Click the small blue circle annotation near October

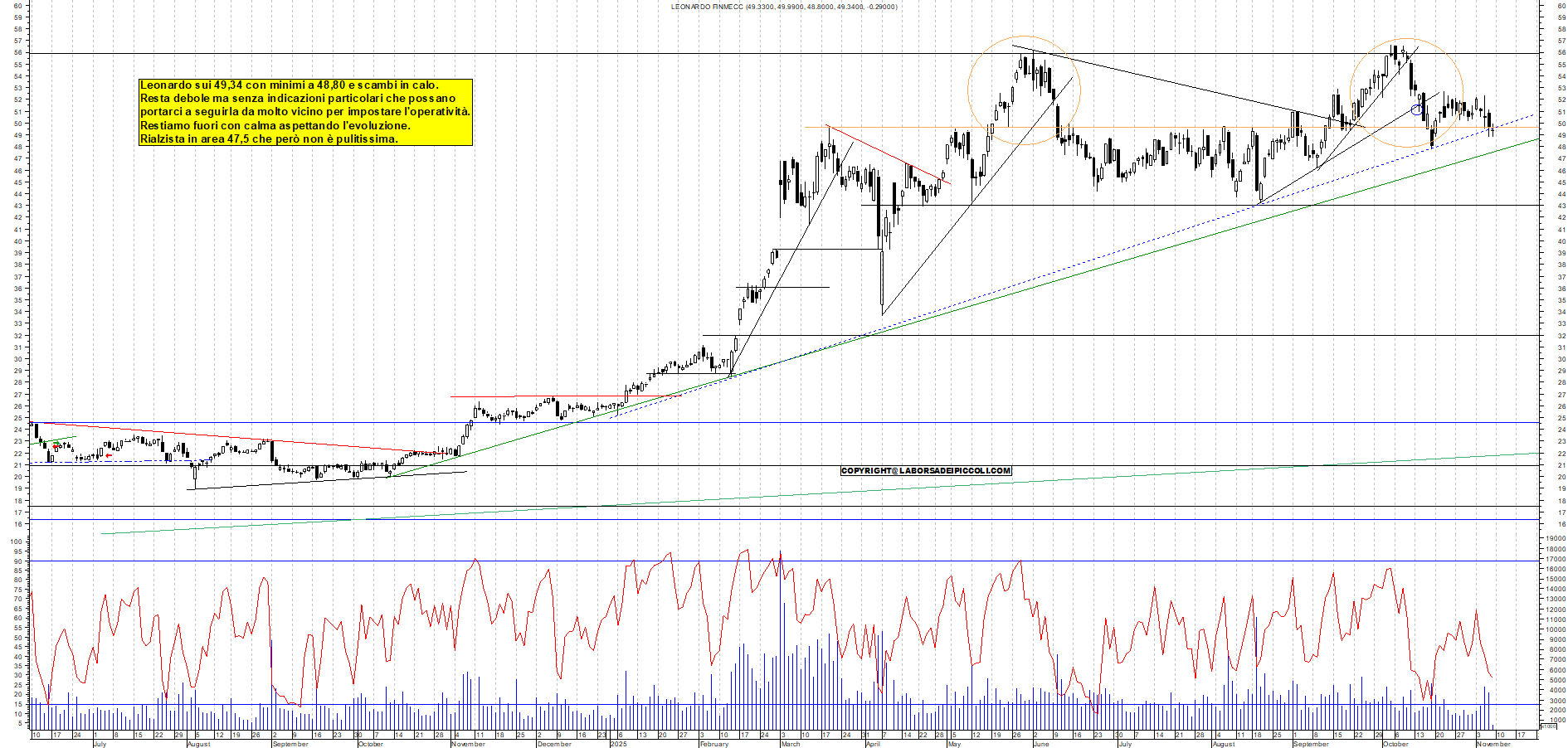[1417, 109]
